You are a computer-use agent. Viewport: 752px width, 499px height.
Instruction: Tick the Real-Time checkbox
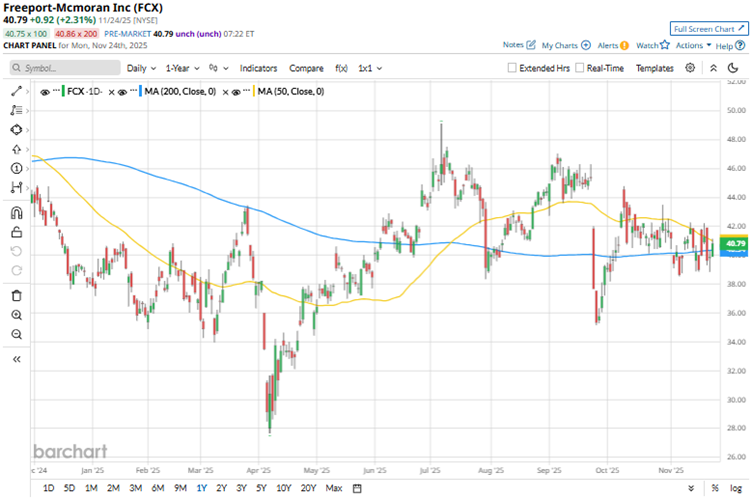tap(579, 68)
